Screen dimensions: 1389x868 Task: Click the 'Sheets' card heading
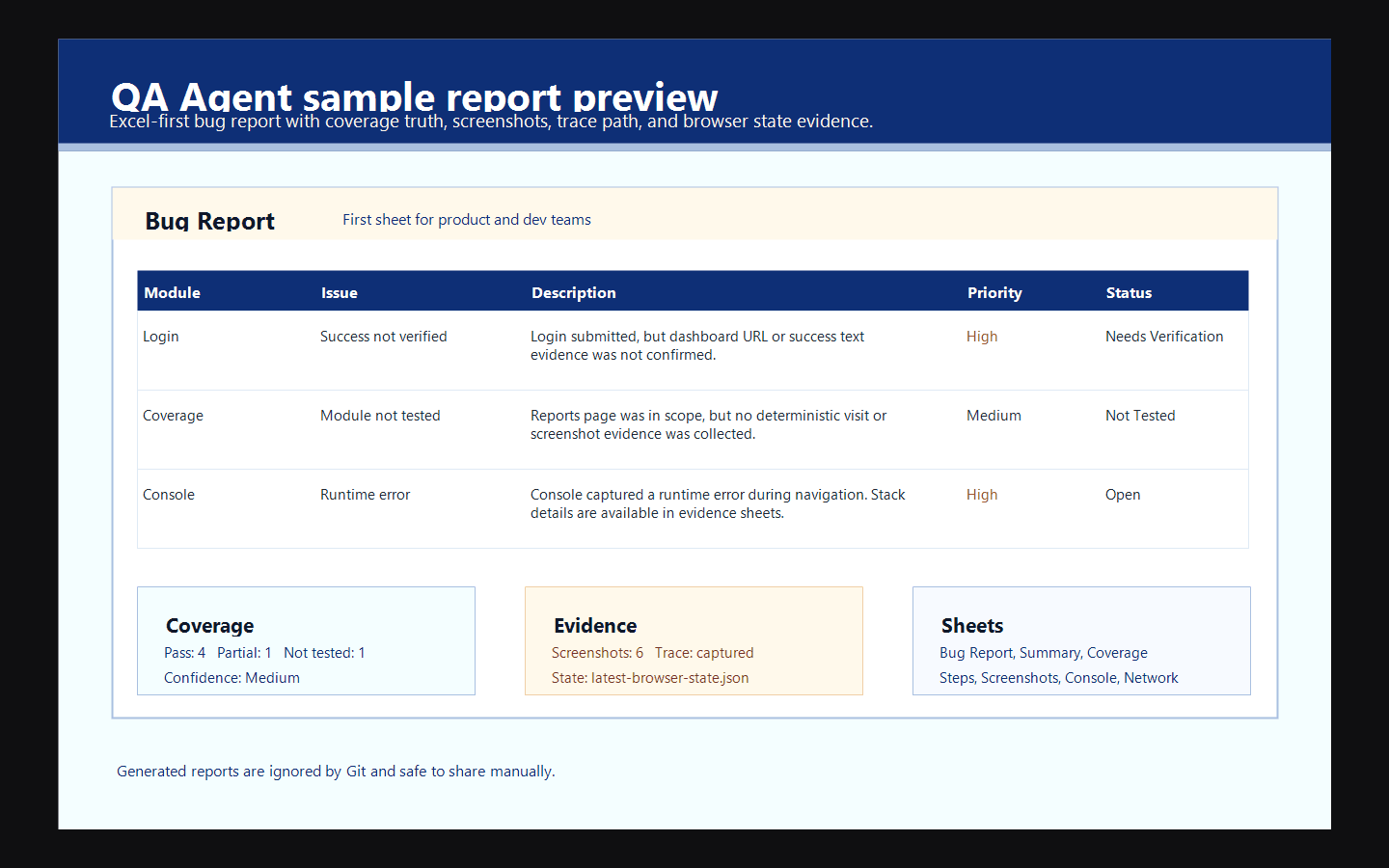pos(972,626)
